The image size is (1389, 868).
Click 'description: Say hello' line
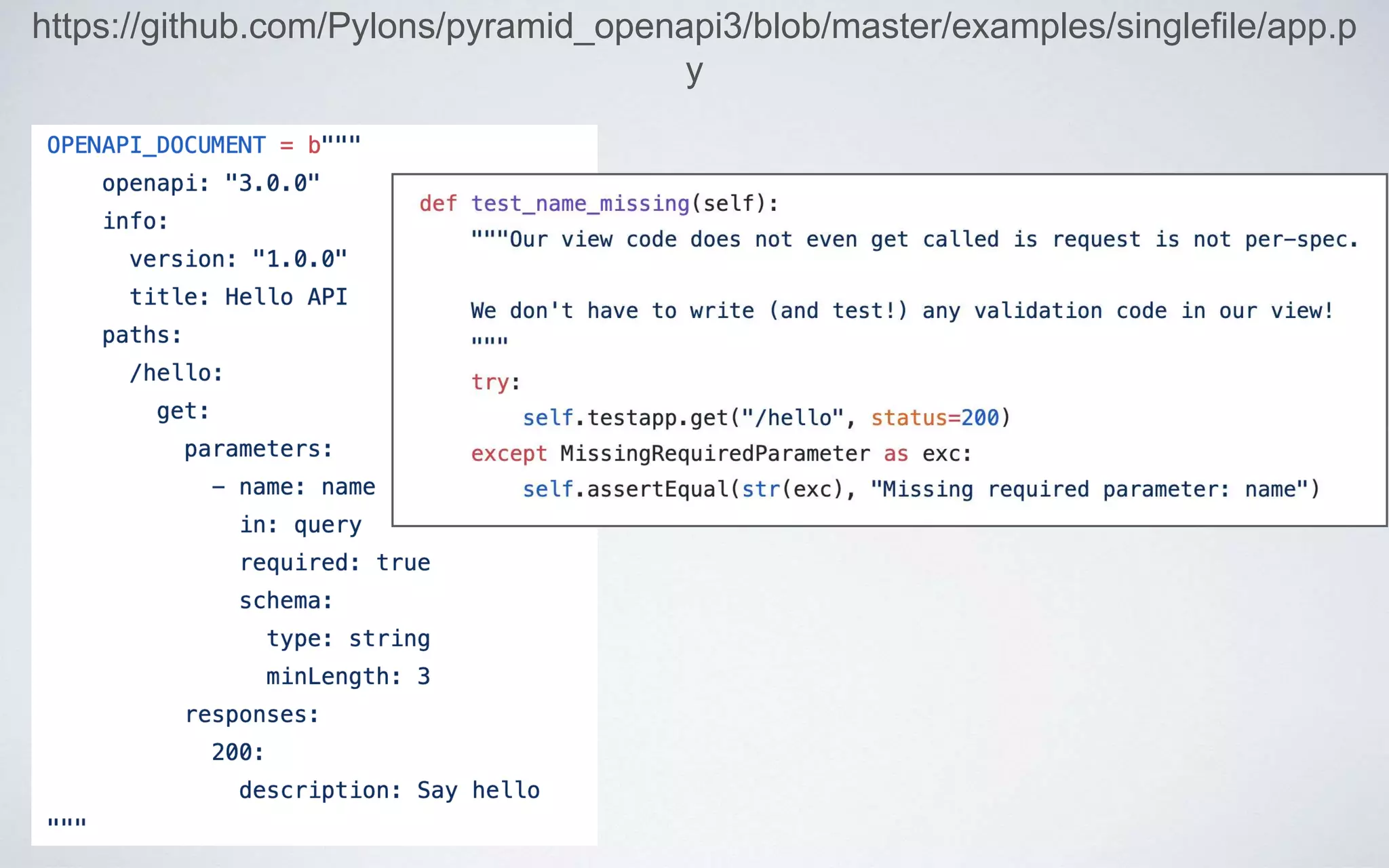pyautogui.click(x=389, y=791)
